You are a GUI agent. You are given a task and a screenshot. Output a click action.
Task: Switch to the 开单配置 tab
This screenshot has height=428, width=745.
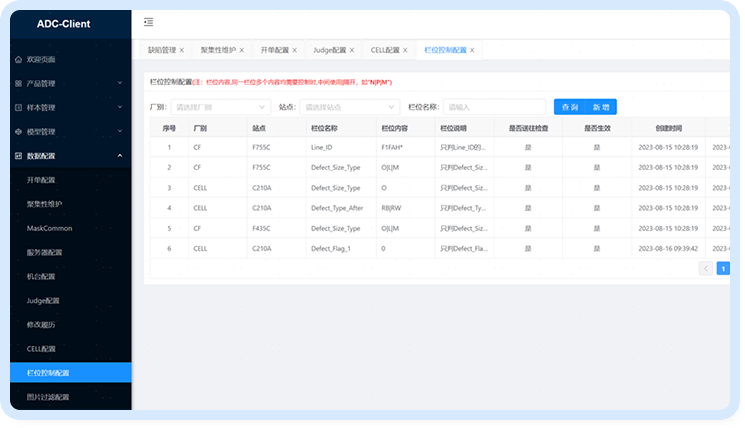tap(274, 50)
